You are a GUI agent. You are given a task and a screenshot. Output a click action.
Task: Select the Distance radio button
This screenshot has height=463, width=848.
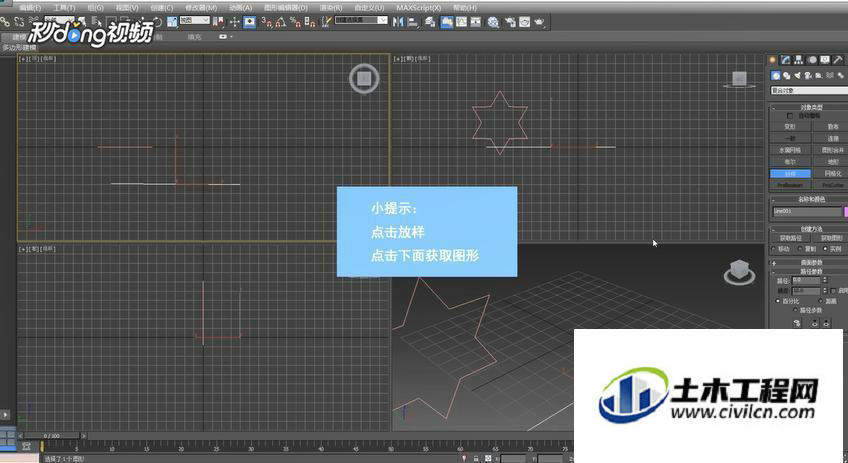820,301
